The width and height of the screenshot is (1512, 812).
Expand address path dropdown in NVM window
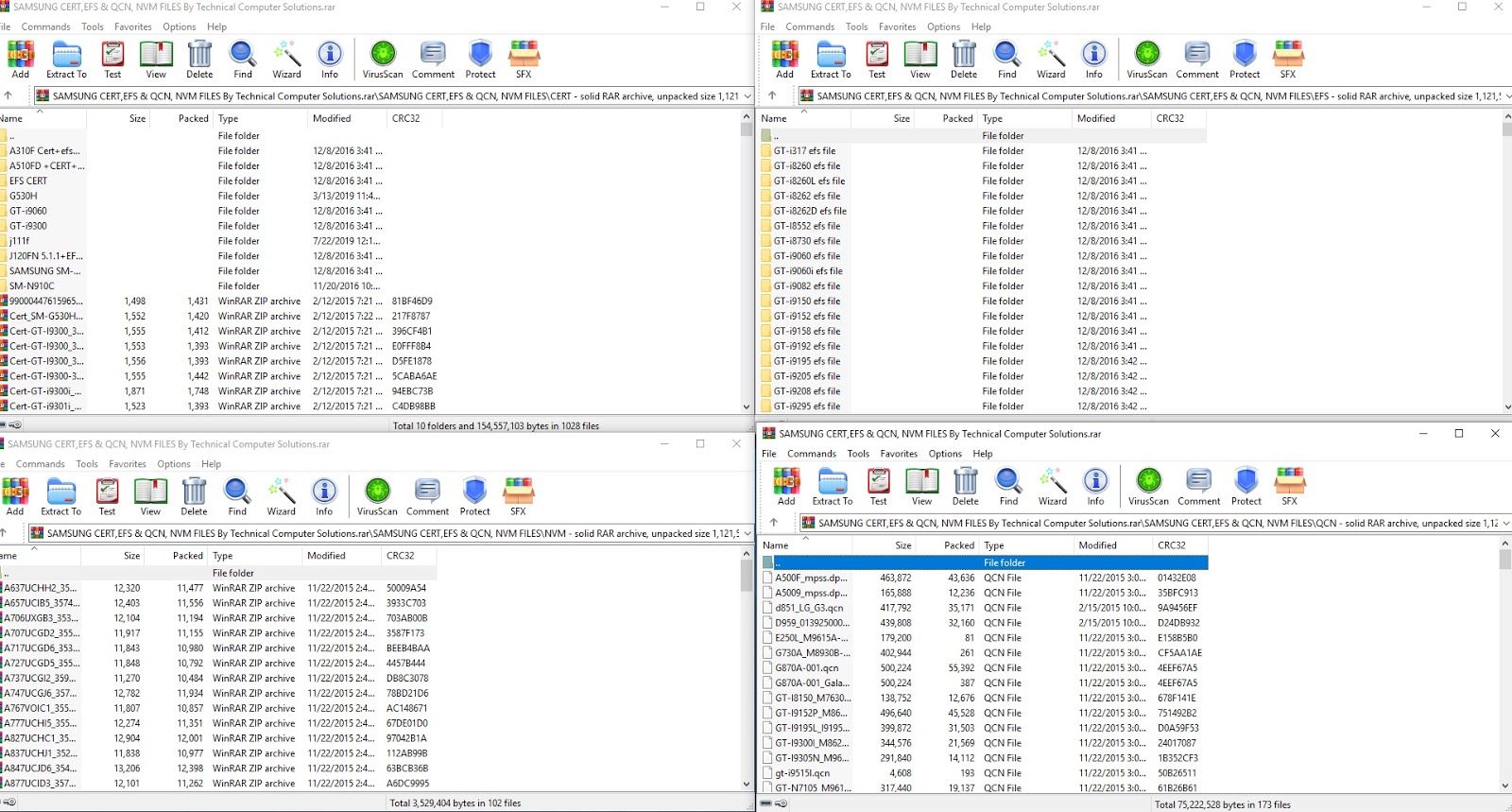747,533
